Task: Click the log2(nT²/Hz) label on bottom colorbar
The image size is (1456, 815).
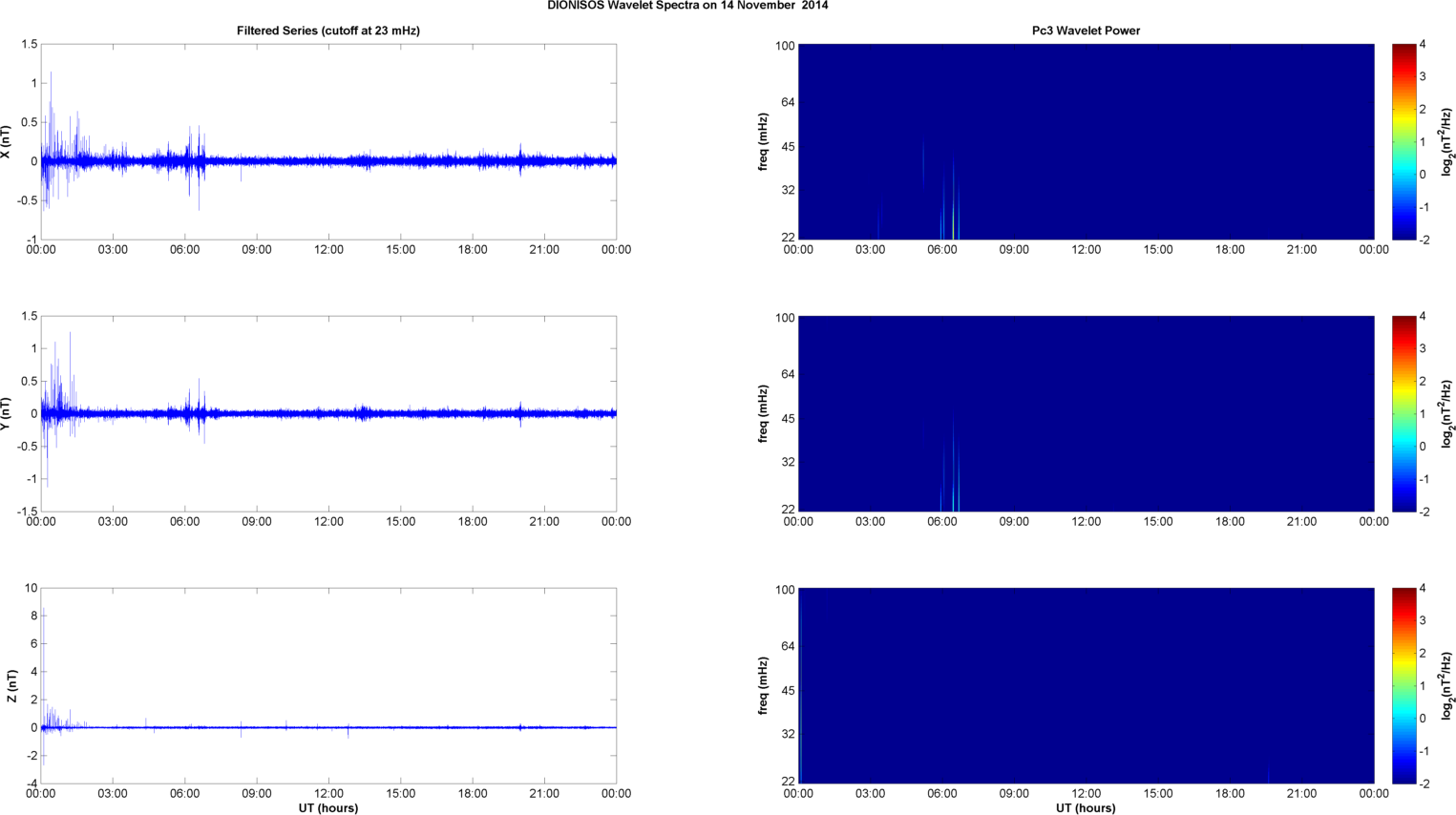Action: 1446,685
